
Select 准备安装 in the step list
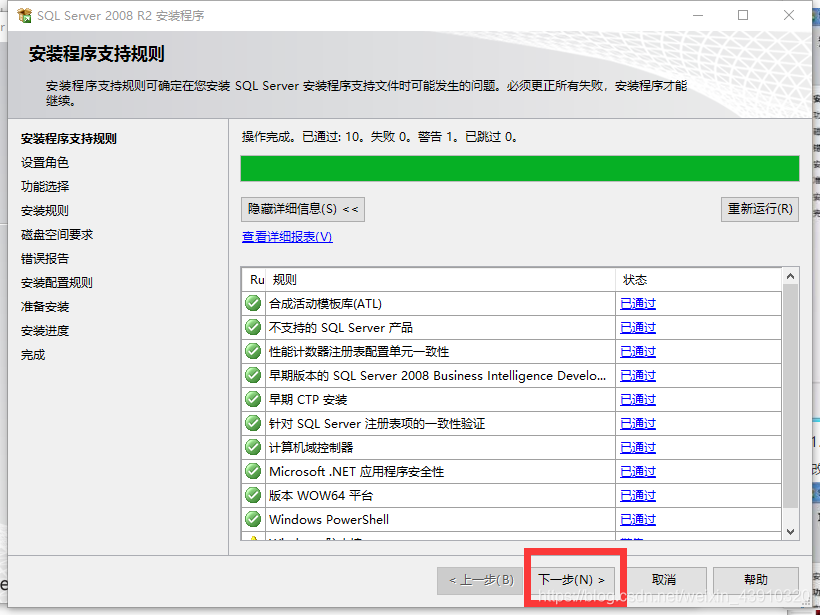pyautogui.click(x=44, y=307)
